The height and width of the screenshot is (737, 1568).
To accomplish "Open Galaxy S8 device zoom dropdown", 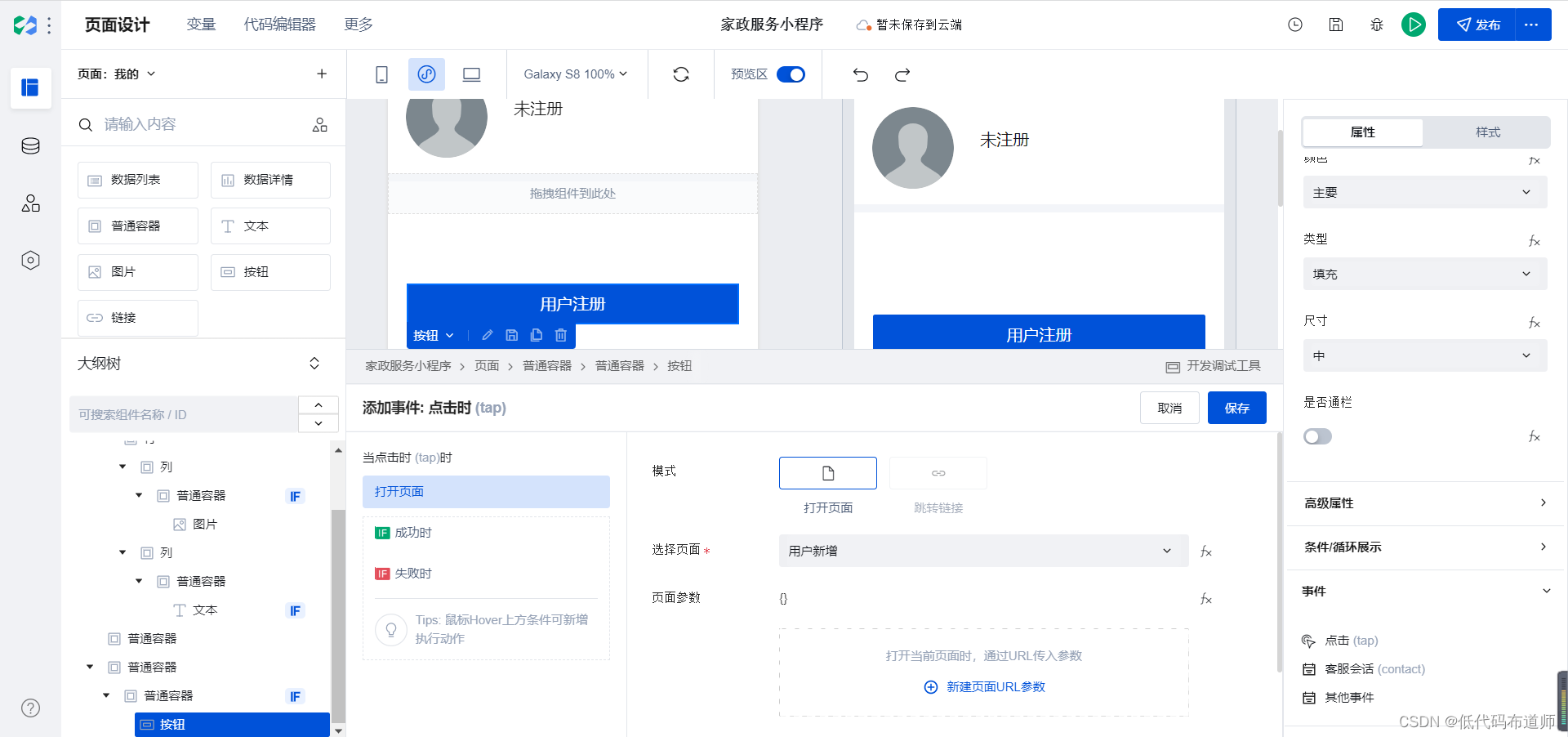I will click(x=576, y=74).
